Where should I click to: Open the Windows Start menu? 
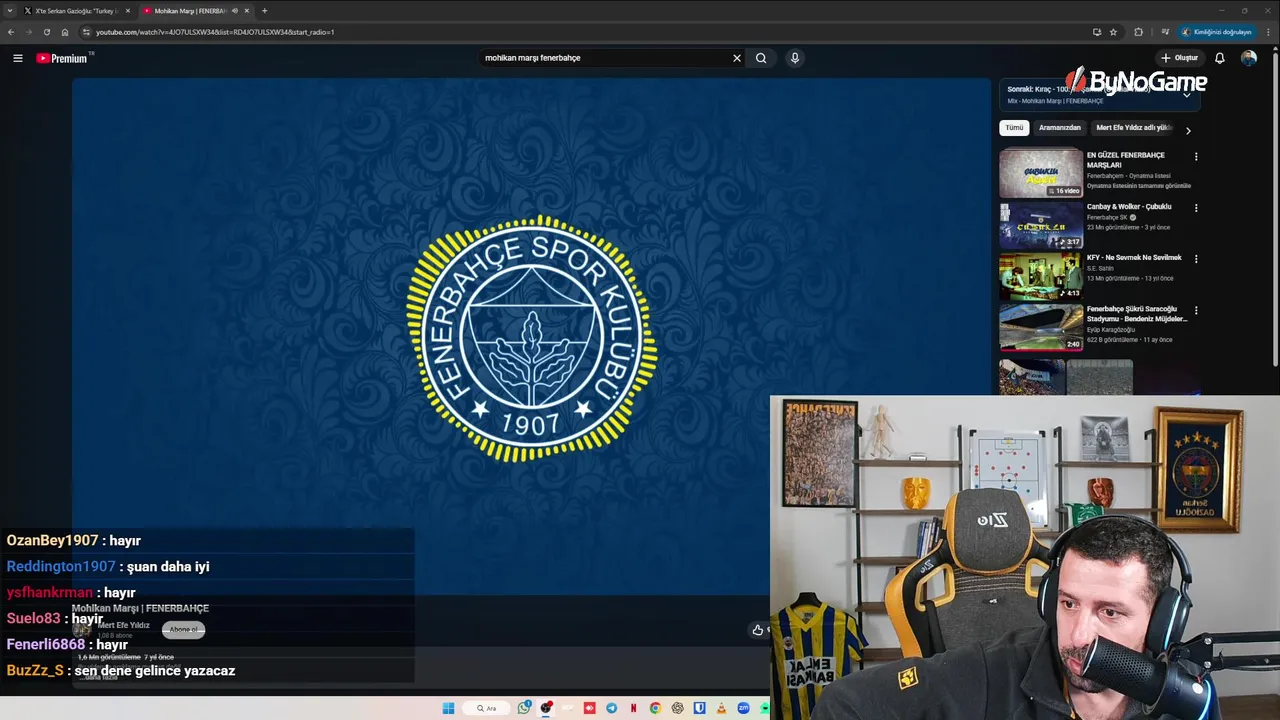coord(448,708)
